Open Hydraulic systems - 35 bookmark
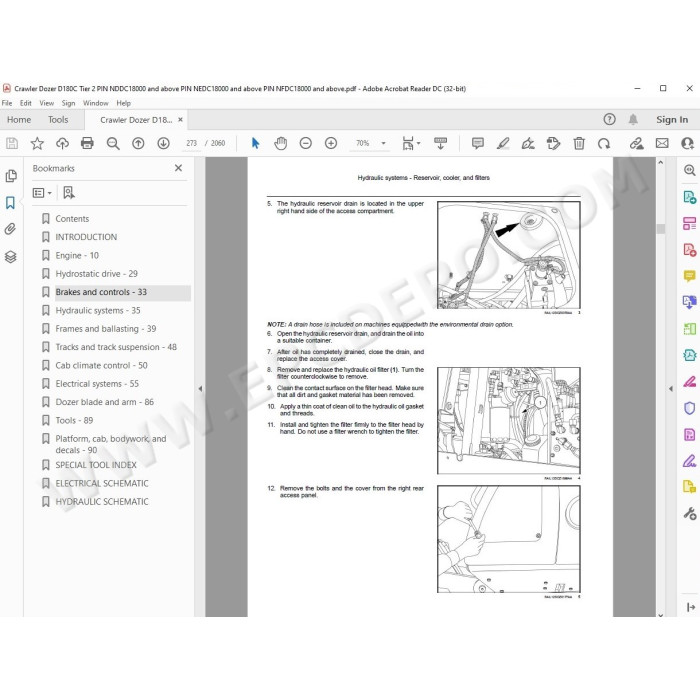 (98, 310)
